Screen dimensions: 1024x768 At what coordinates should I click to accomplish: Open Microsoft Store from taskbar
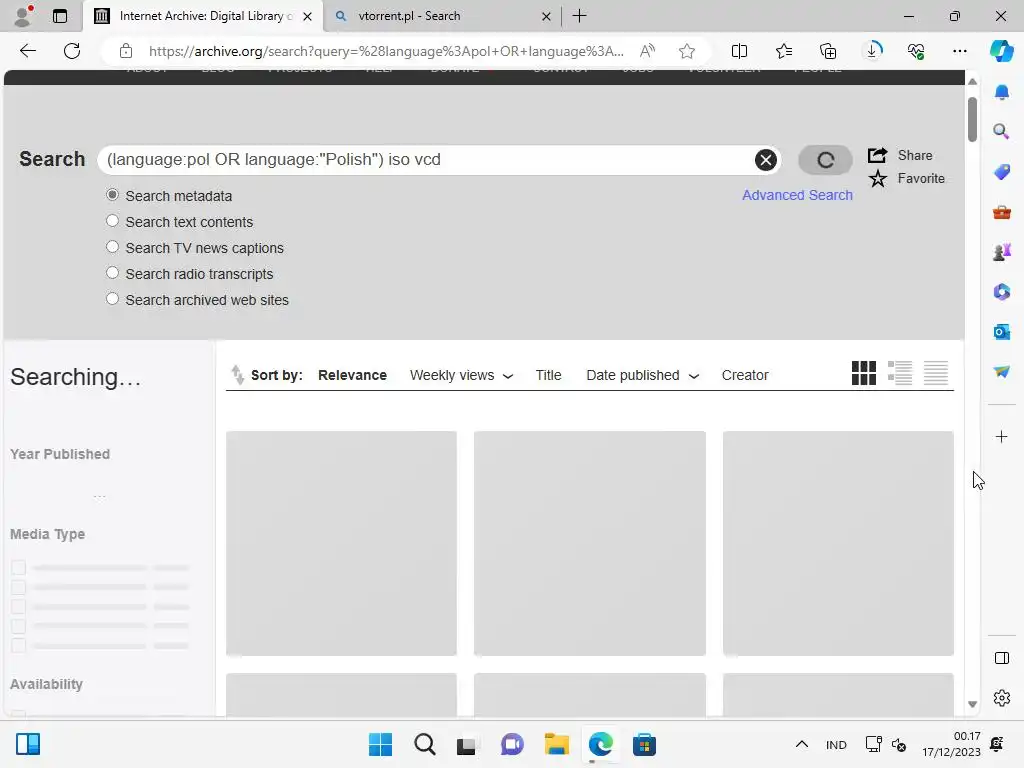[644, 744]
